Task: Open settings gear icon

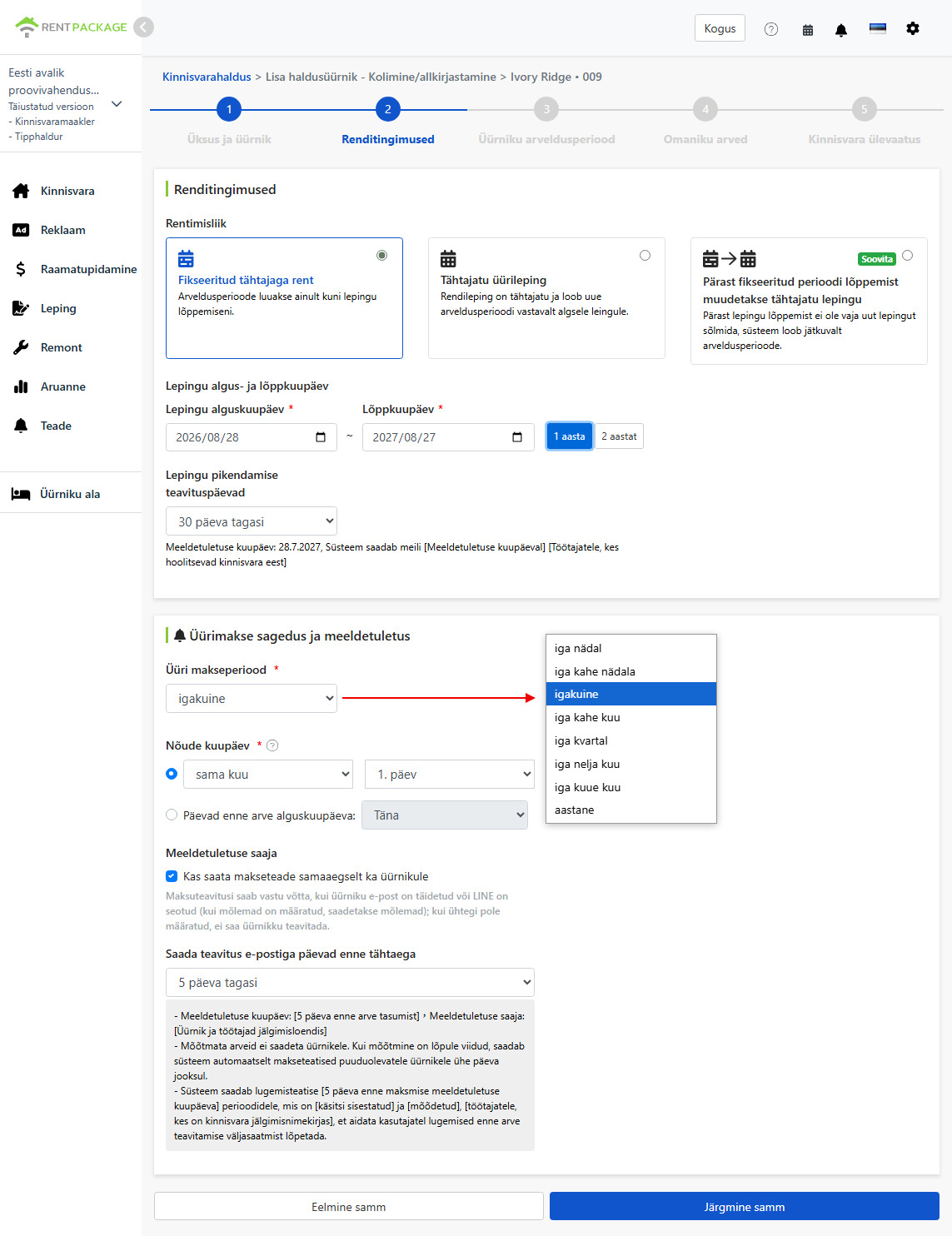Action: pyautogui.click(x=913, y=28)
